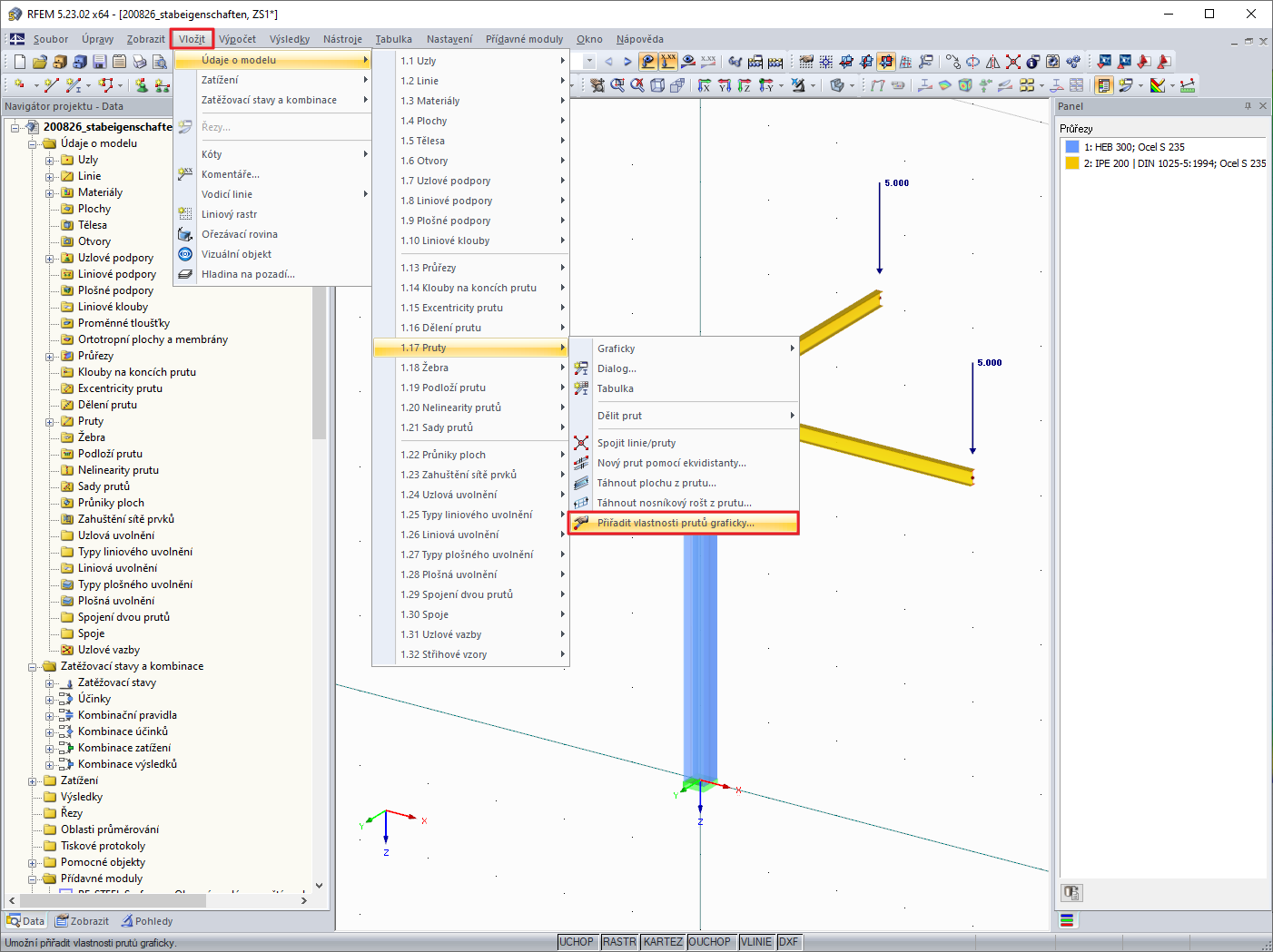Click 'Táhnout plochu z prutu...' entry
Screen dimensions: 1273x952
click(684, 483)
